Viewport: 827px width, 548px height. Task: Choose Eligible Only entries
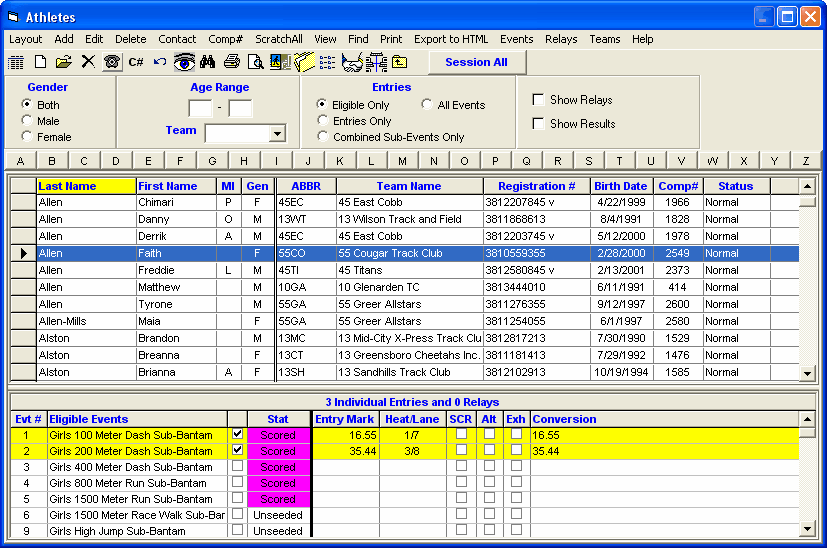point(322,104)
